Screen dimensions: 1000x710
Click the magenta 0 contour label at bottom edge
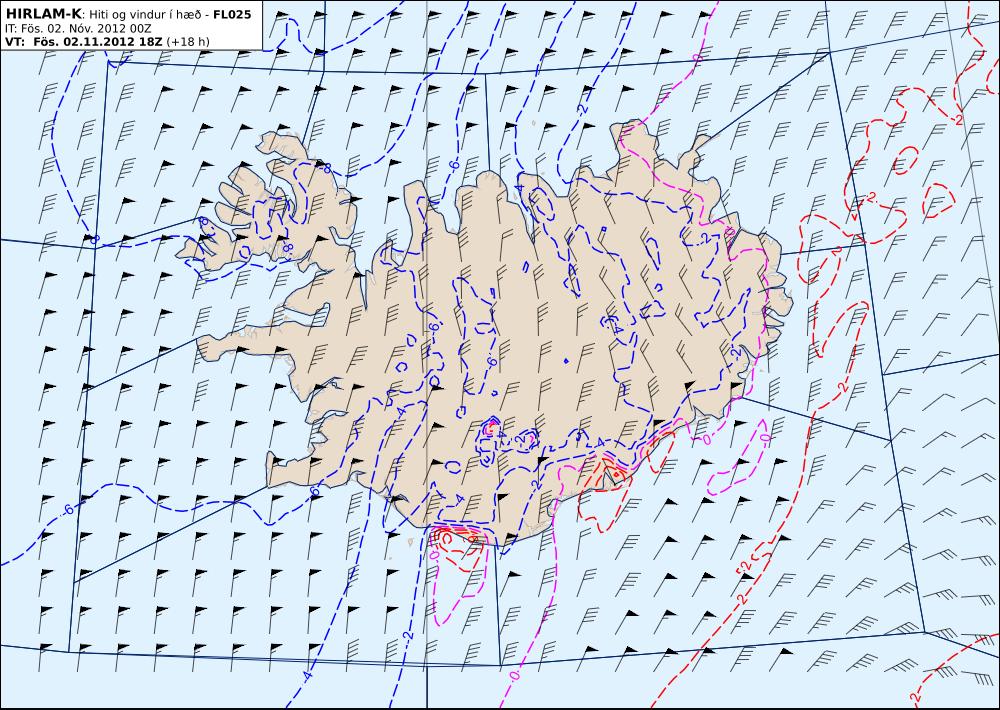click(513, 674)
